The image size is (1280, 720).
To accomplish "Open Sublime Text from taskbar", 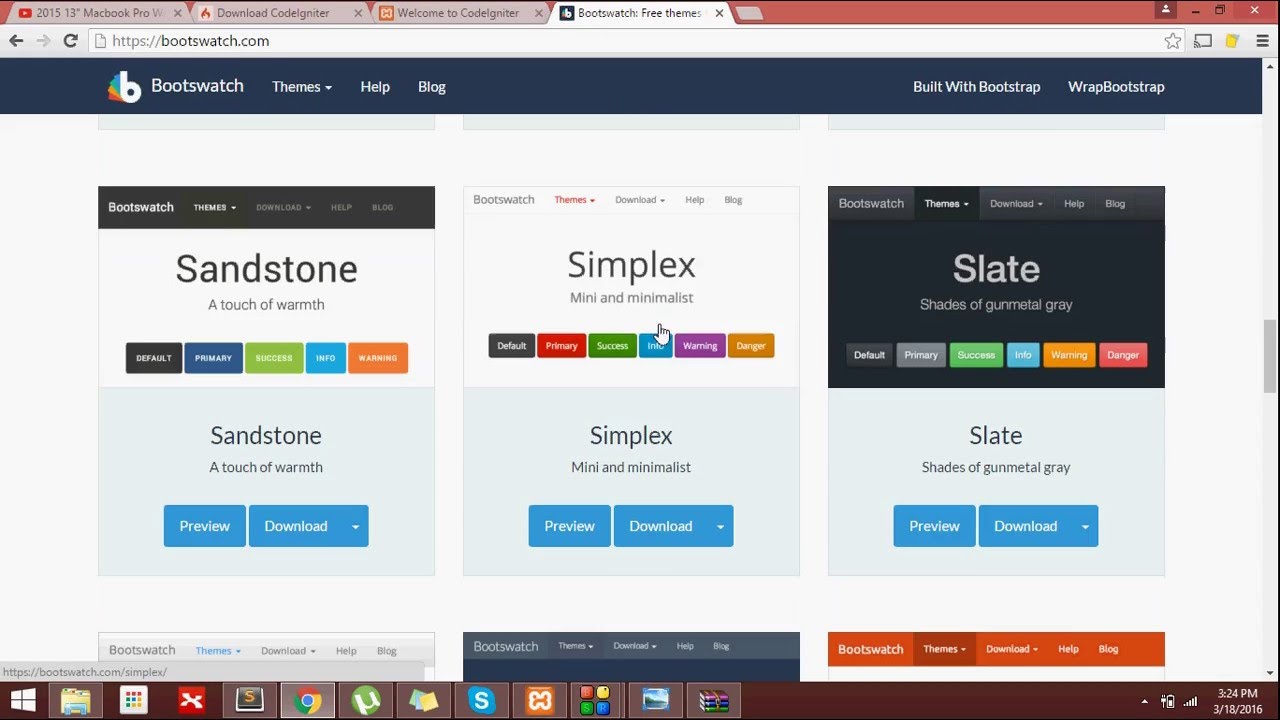I will tap(249, 700).
